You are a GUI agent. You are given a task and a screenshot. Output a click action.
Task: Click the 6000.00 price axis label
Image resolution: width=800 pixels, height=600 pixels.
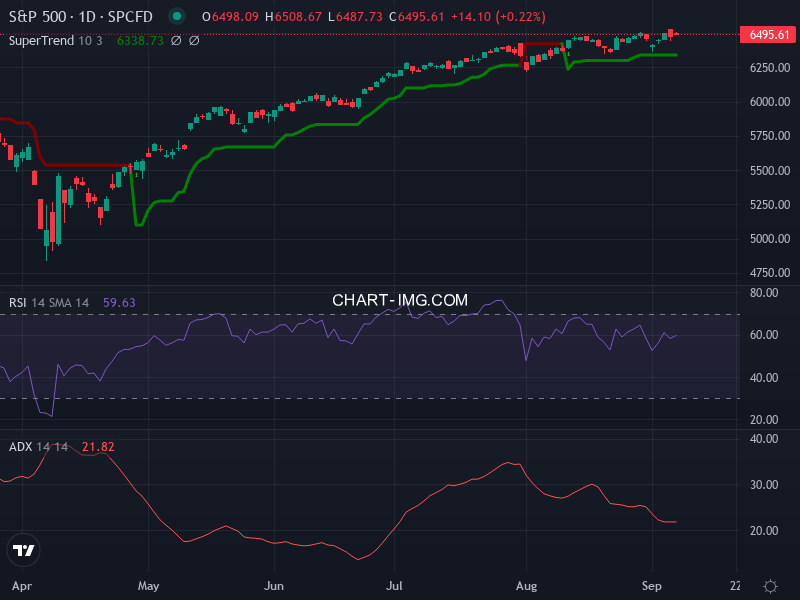770,102
